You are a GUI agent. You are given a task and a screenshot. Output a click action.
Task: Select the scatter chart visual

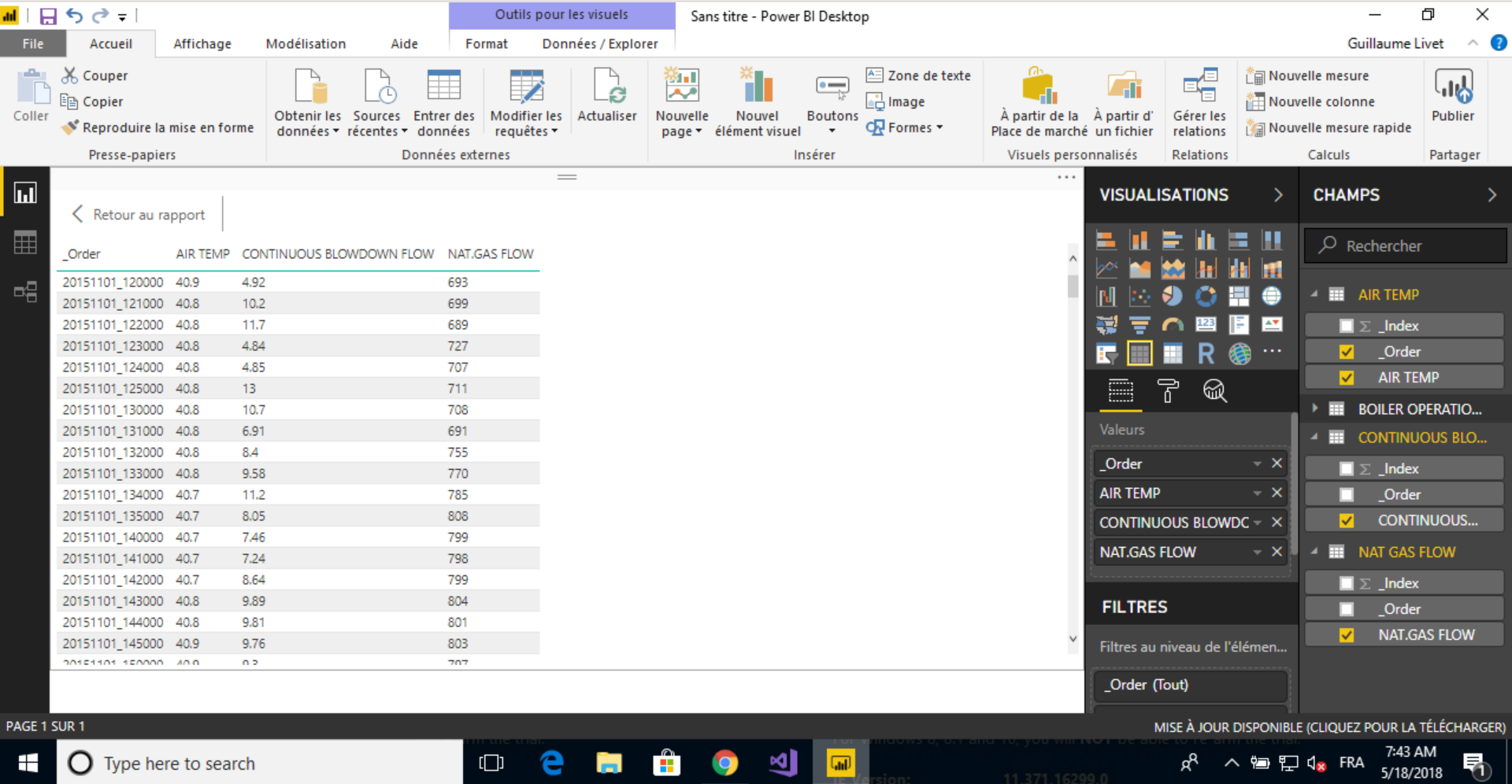coord(1140,296)
